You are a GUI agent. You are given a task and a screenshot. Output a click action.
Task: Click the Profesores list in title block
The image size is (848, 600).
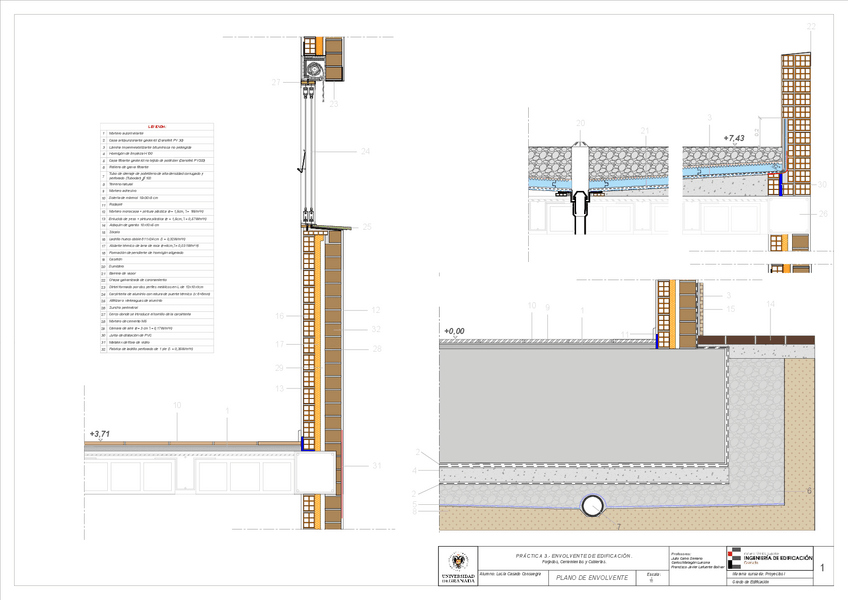tap(697, 561)
